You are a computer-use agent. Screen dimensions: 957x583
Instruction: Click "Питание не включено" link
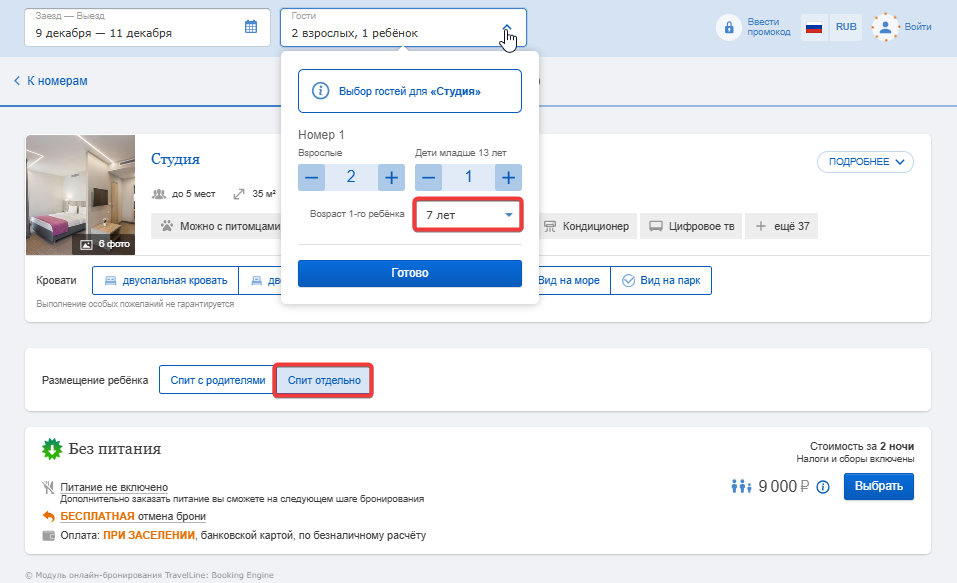114,487
